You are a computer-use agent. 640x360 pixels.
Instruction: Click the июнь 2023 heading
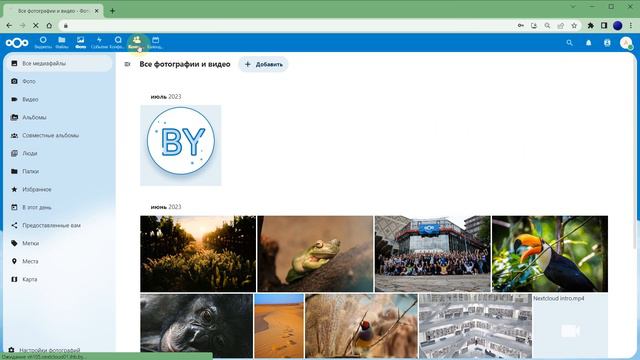coord(166,207)
